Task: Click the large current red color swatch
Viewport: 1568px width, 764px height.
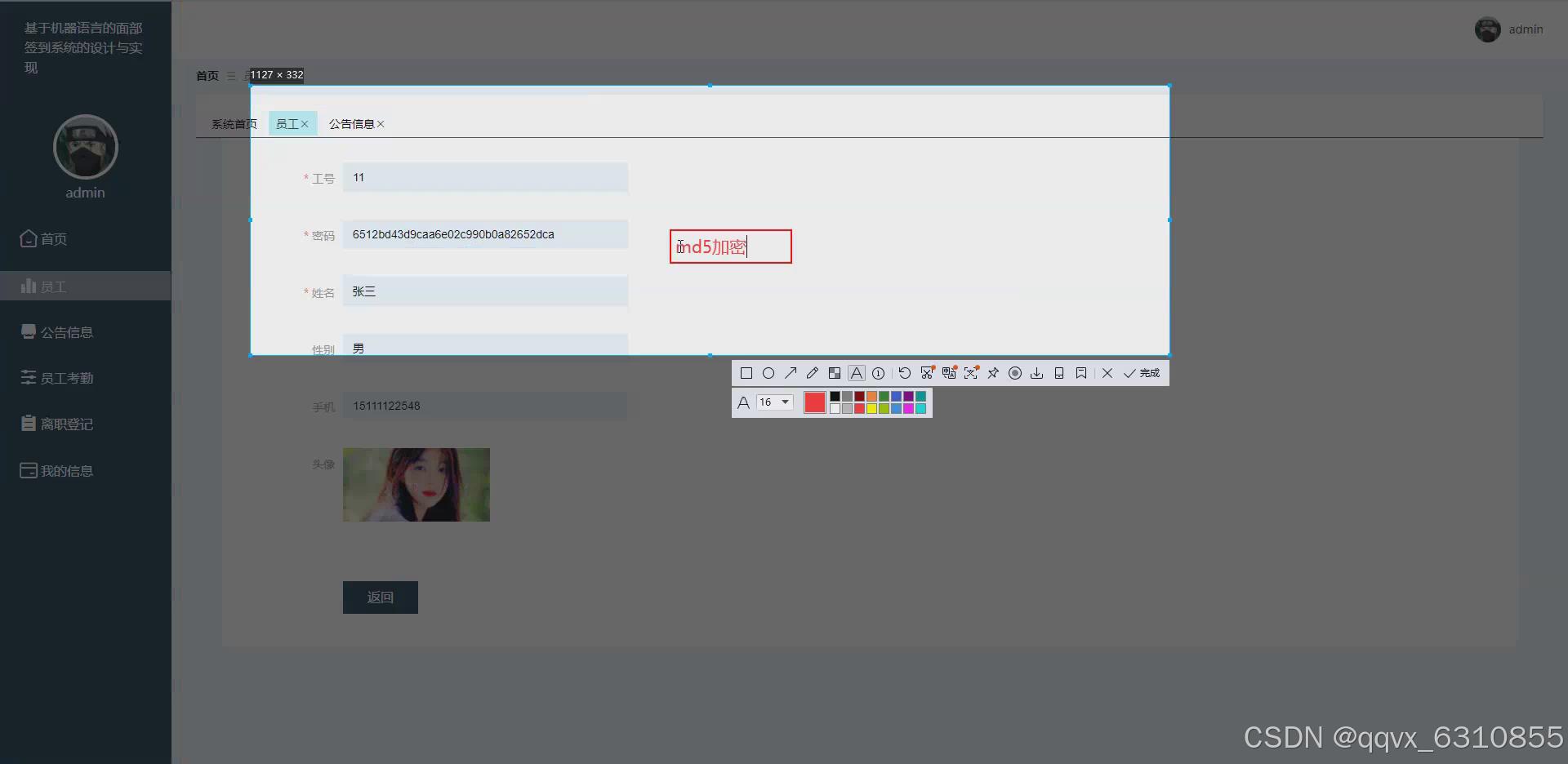Action: coord(815,402)
